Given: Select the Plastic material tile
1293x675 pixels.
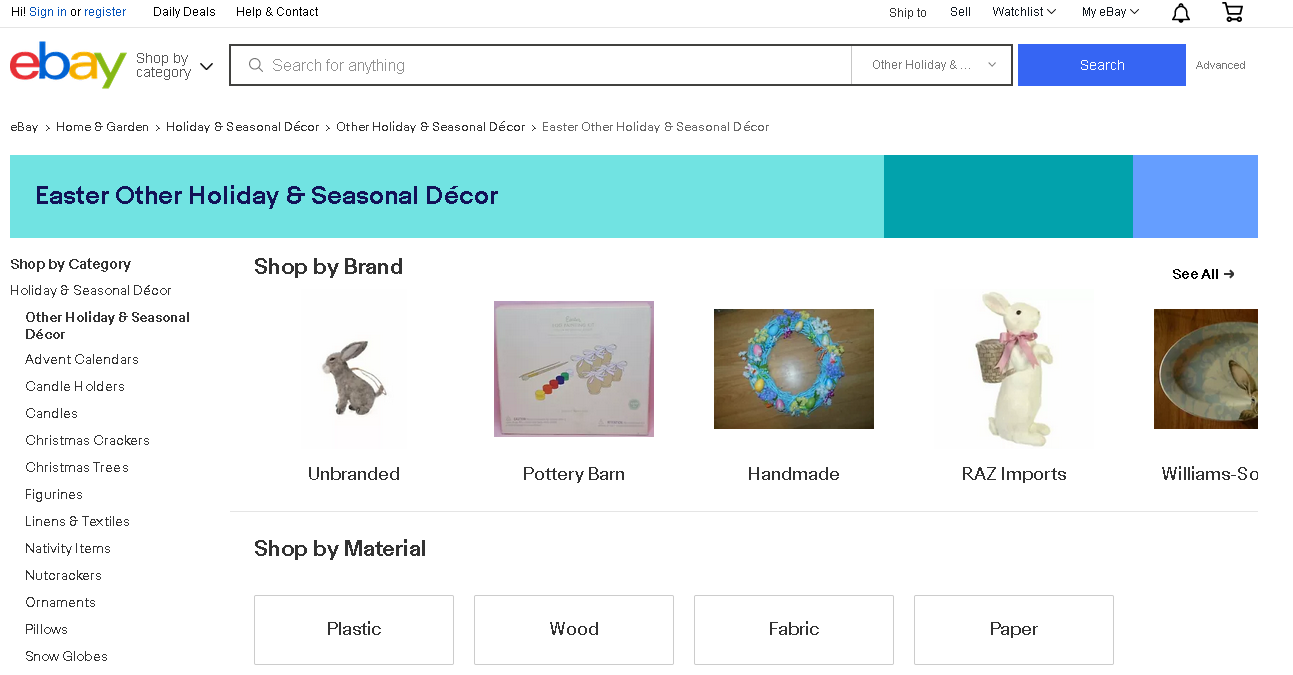Looking at the screenshot, I should pyautogui.click(x=354, y=629).
